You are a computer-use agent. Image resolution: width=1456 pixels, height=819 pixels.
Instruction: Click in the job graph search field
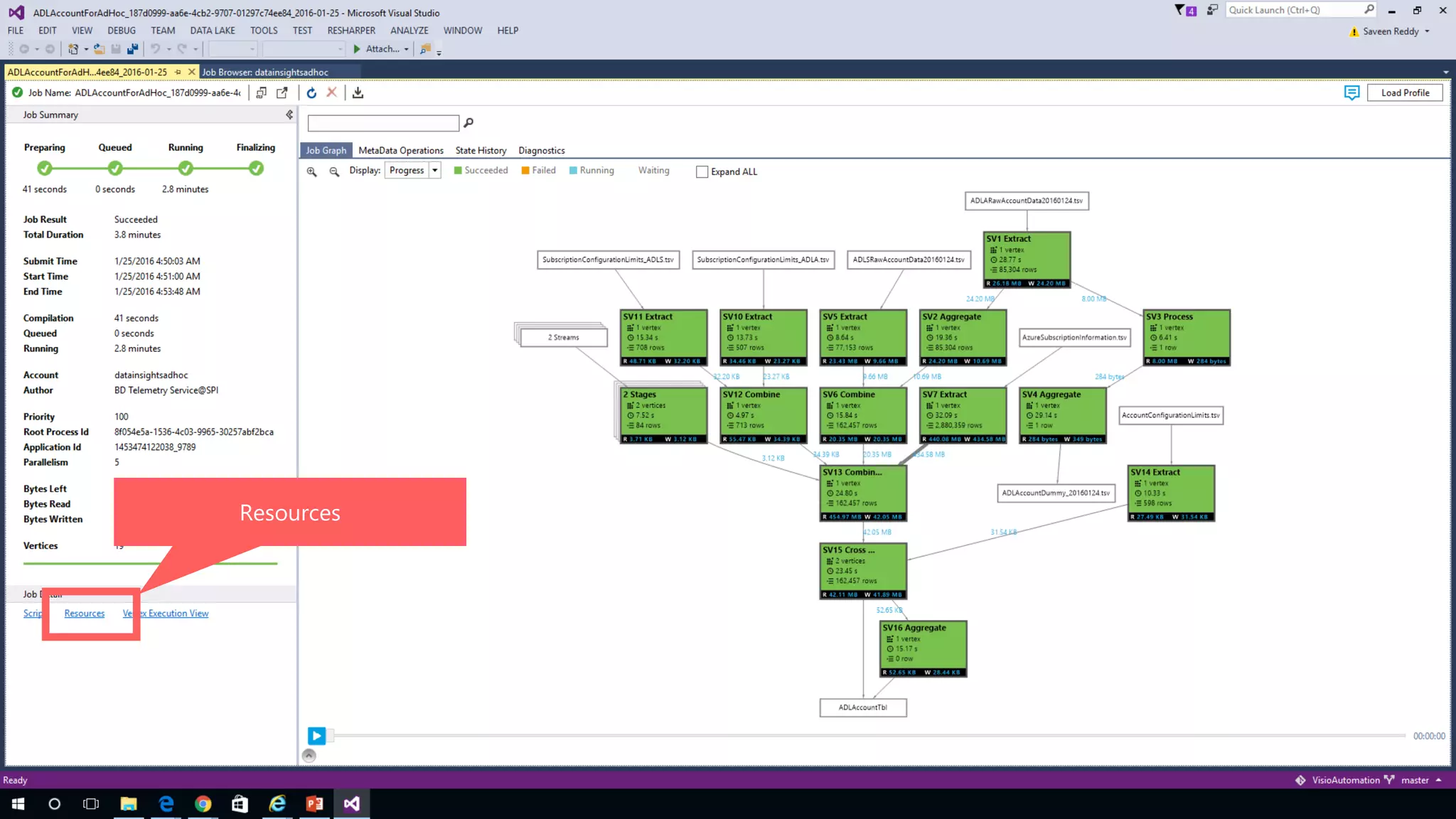pos(383,124)
